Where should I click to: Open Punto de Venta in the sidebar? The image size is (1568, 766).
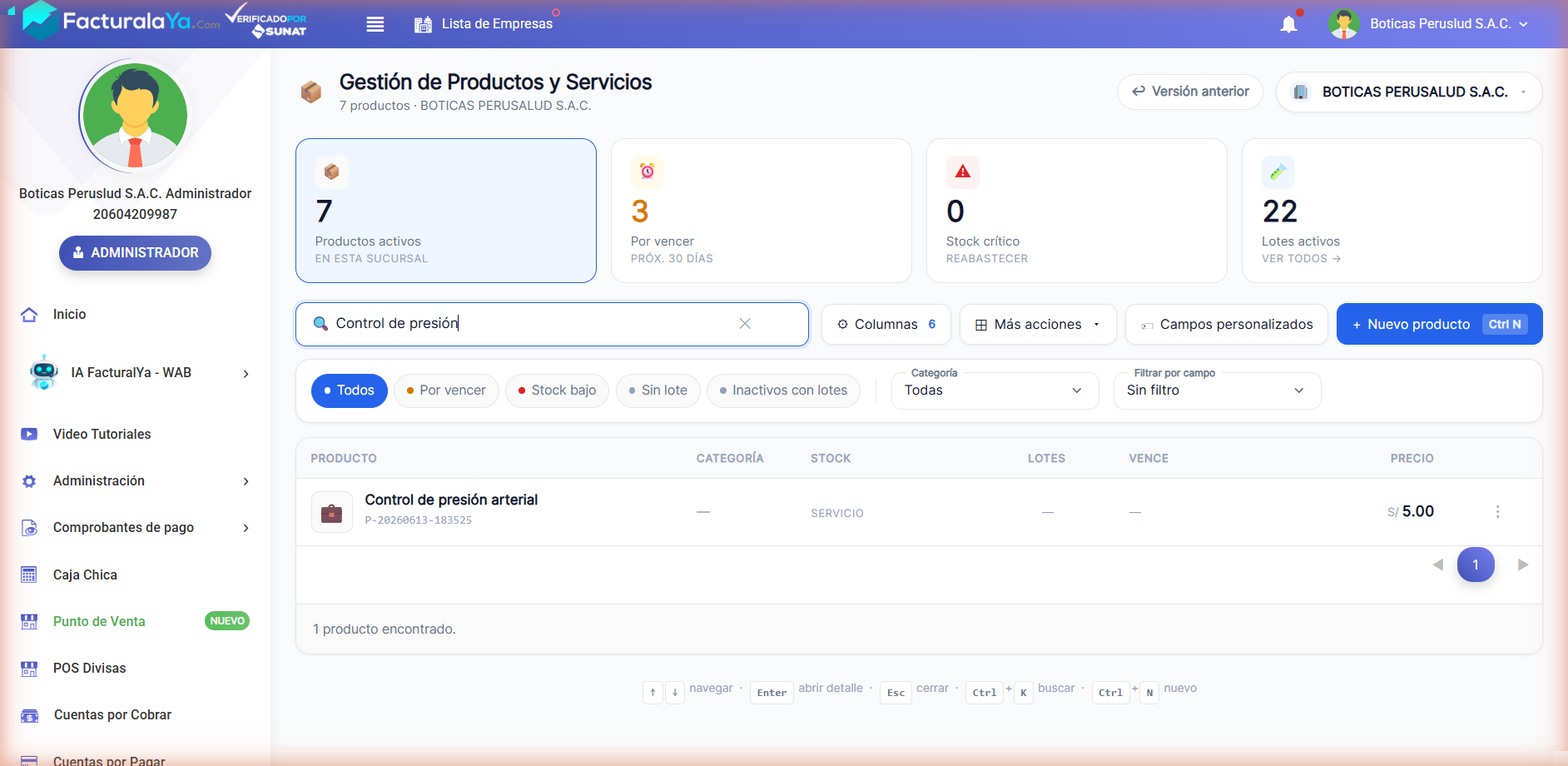(x=99, y=621)
